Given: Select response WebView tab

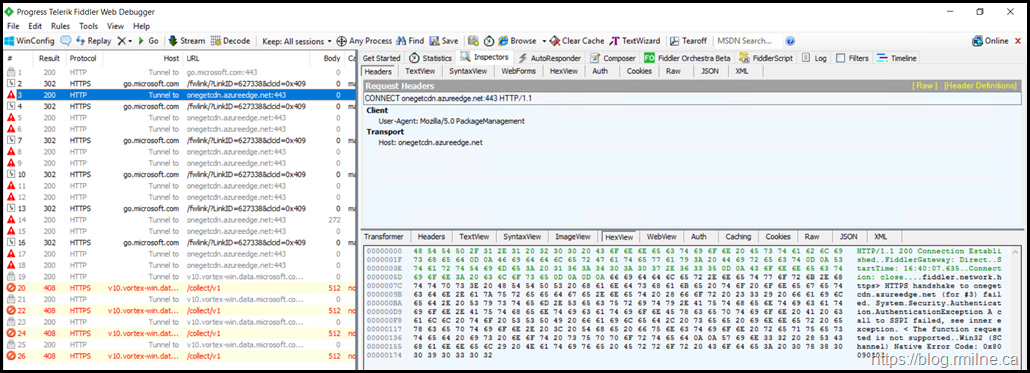Looking at the screenshot, I should click(661, 236).
